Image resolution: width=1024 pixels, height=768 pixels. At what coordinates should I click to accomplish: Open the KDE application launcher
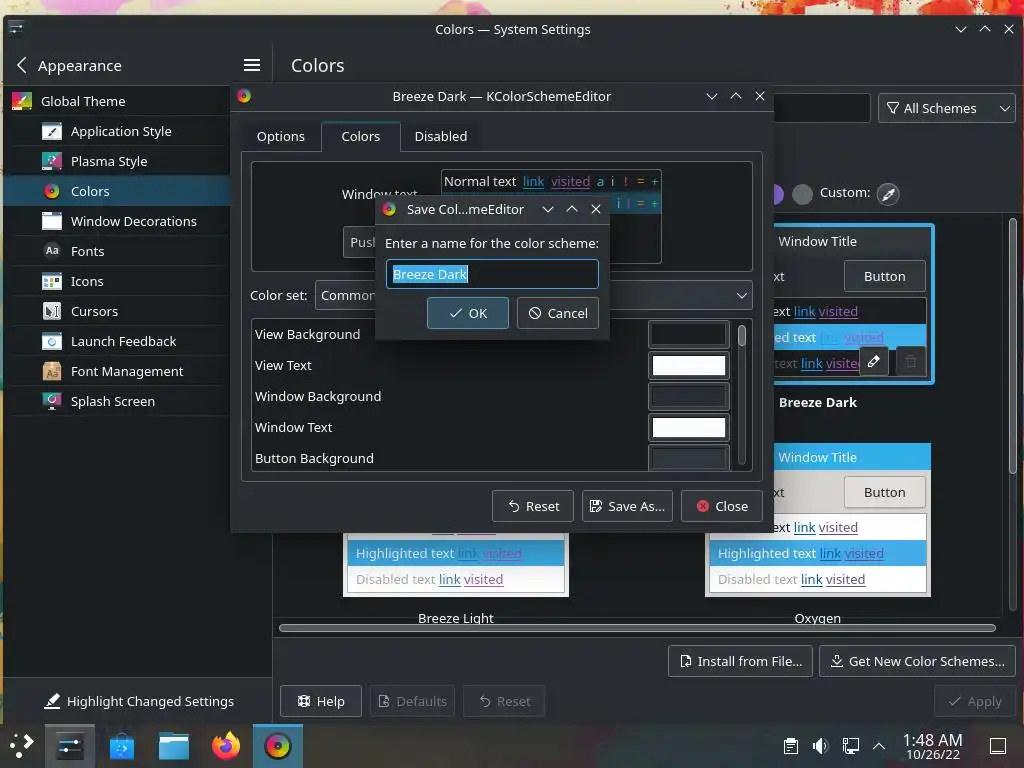click(21, 745)
